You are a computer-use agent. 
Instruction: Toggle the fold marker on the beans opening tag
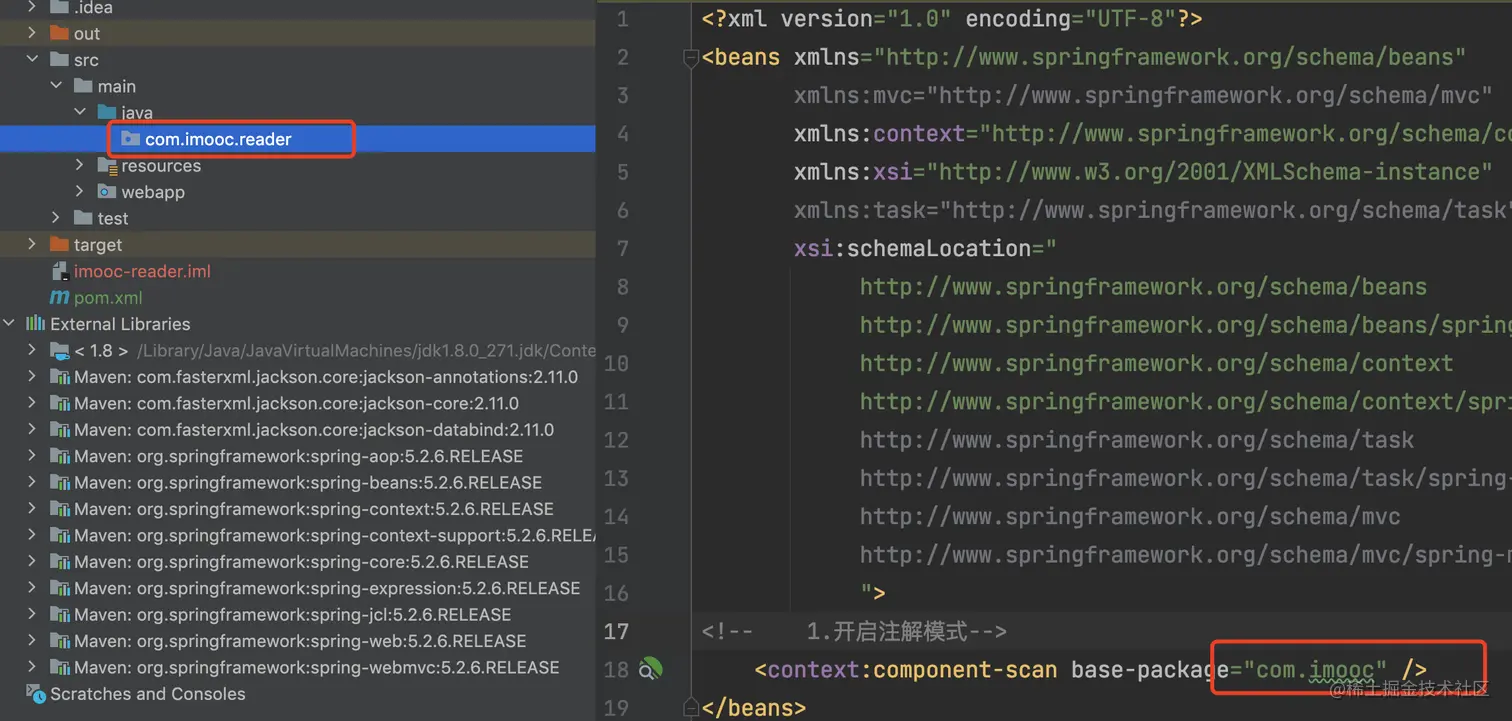(690, 58)
